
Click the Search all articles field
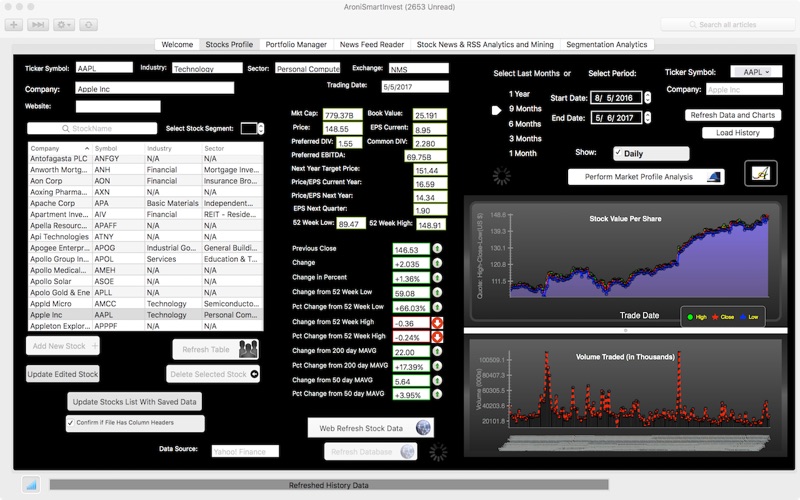click(728, 24)
